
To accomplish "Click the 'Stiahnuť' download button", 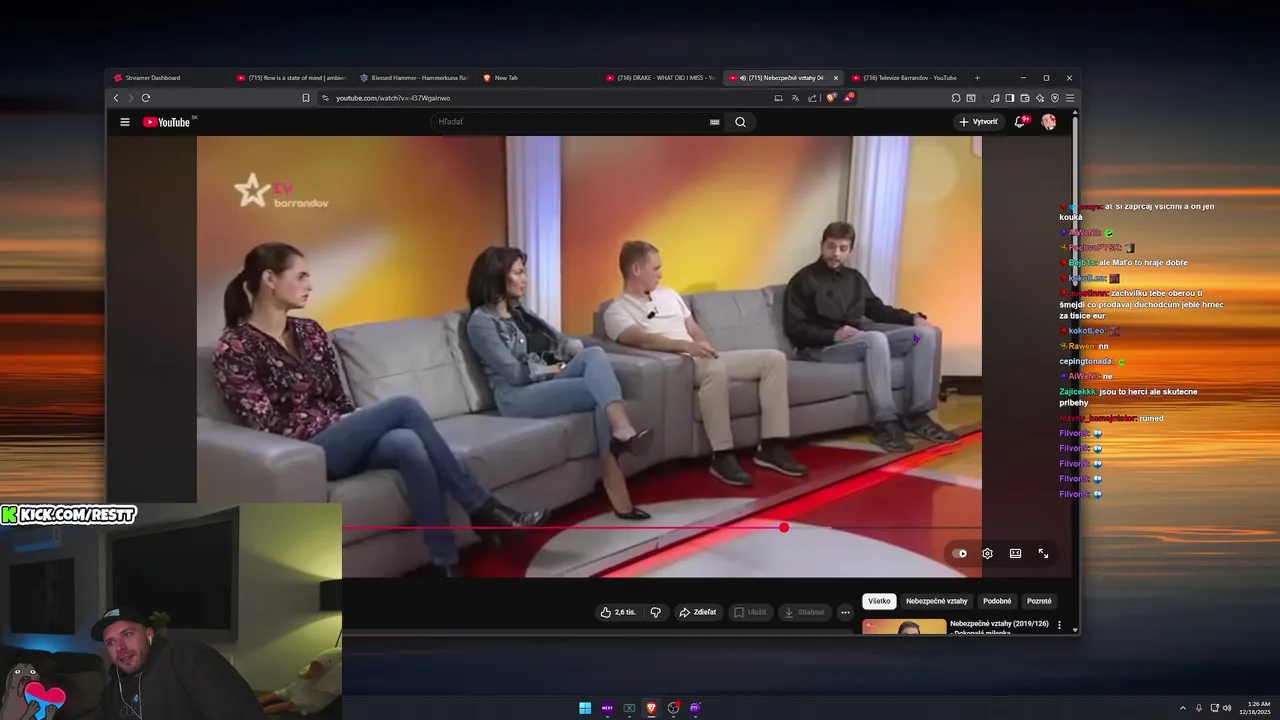I will point(805,612).
